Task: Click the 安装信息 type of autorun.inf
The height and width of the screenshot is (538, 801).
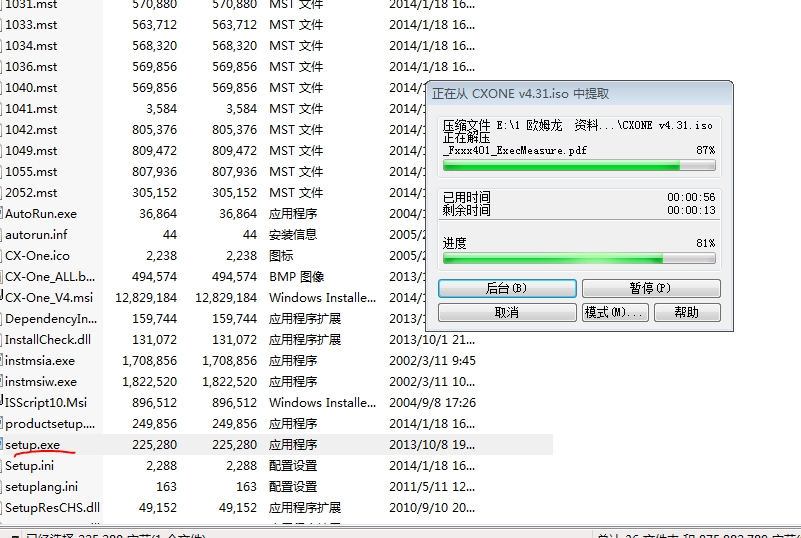Action: click(x=293, y=235)
